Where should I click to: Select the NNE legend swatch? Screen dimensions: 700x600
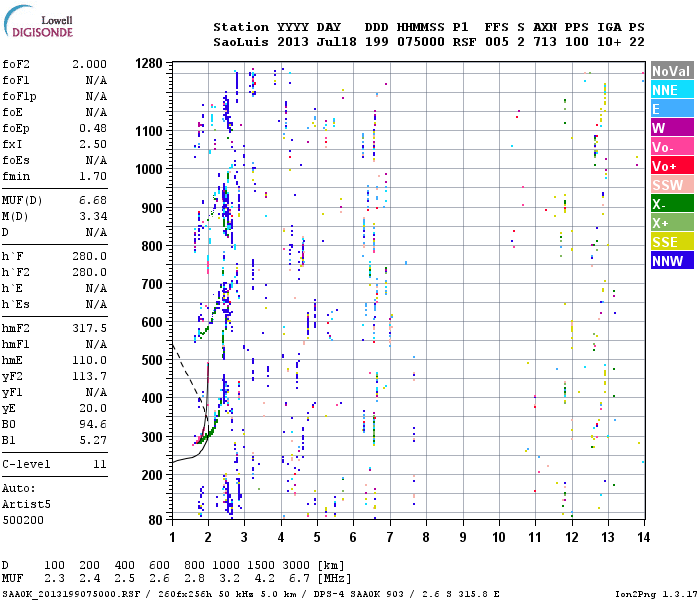click(x=672, y=90)
